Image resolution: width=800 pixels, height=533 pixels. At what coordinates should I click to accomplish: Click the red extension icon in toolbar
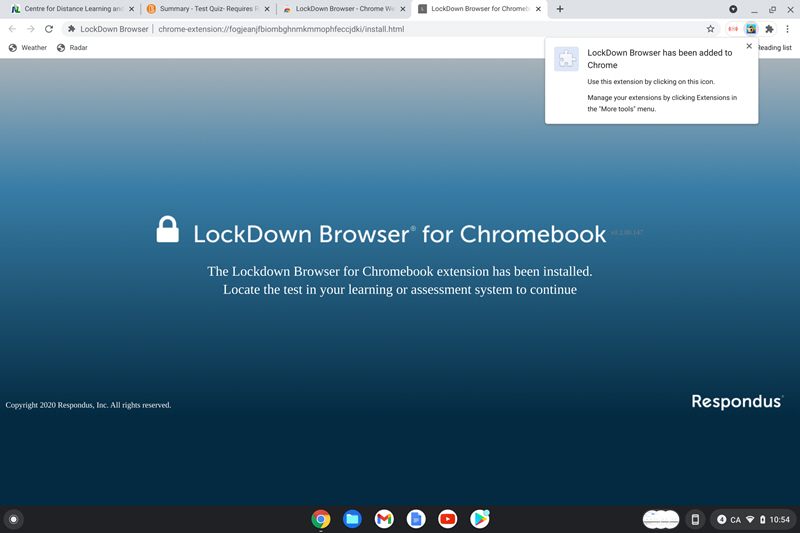point(733,29)
